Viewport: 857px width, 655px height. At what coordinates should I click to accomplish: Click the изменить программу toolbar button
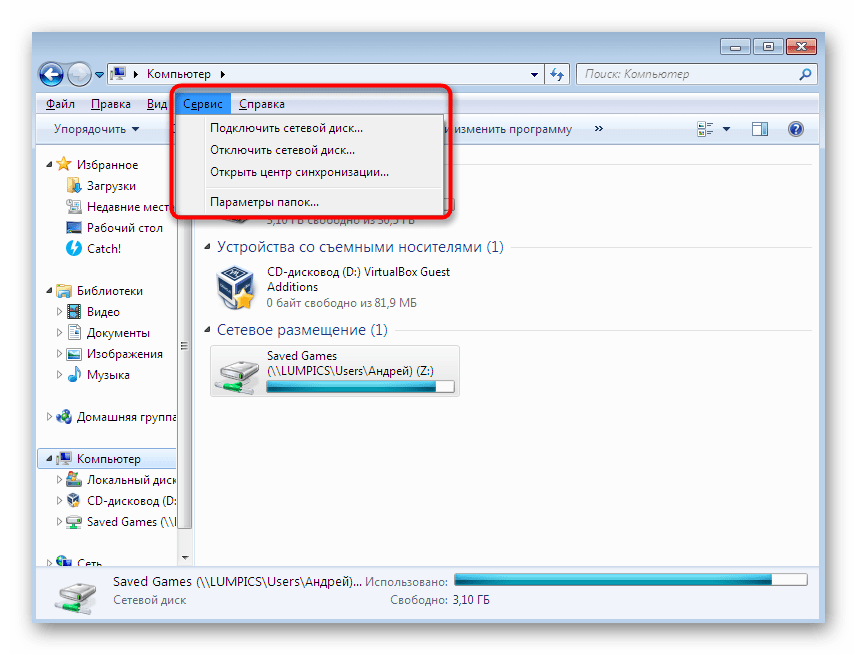513,129
